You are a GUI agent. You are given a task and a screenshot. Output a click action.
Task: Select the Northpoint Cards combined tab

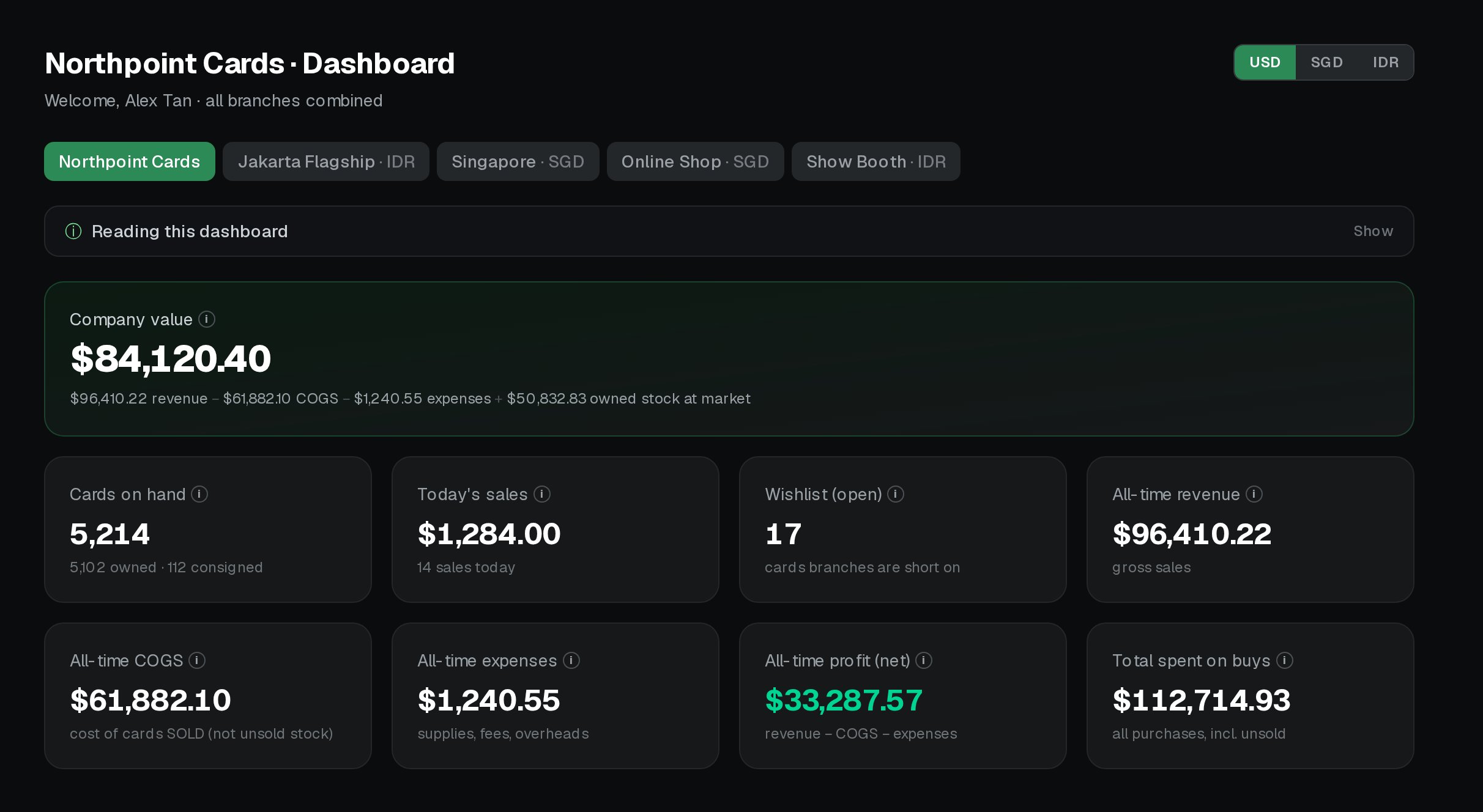point(130,161)
